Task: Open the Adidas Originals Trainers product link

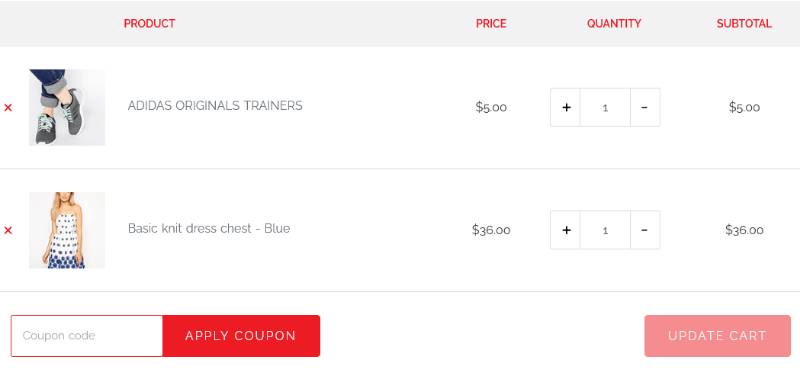Action: click(x=215, y=106)
